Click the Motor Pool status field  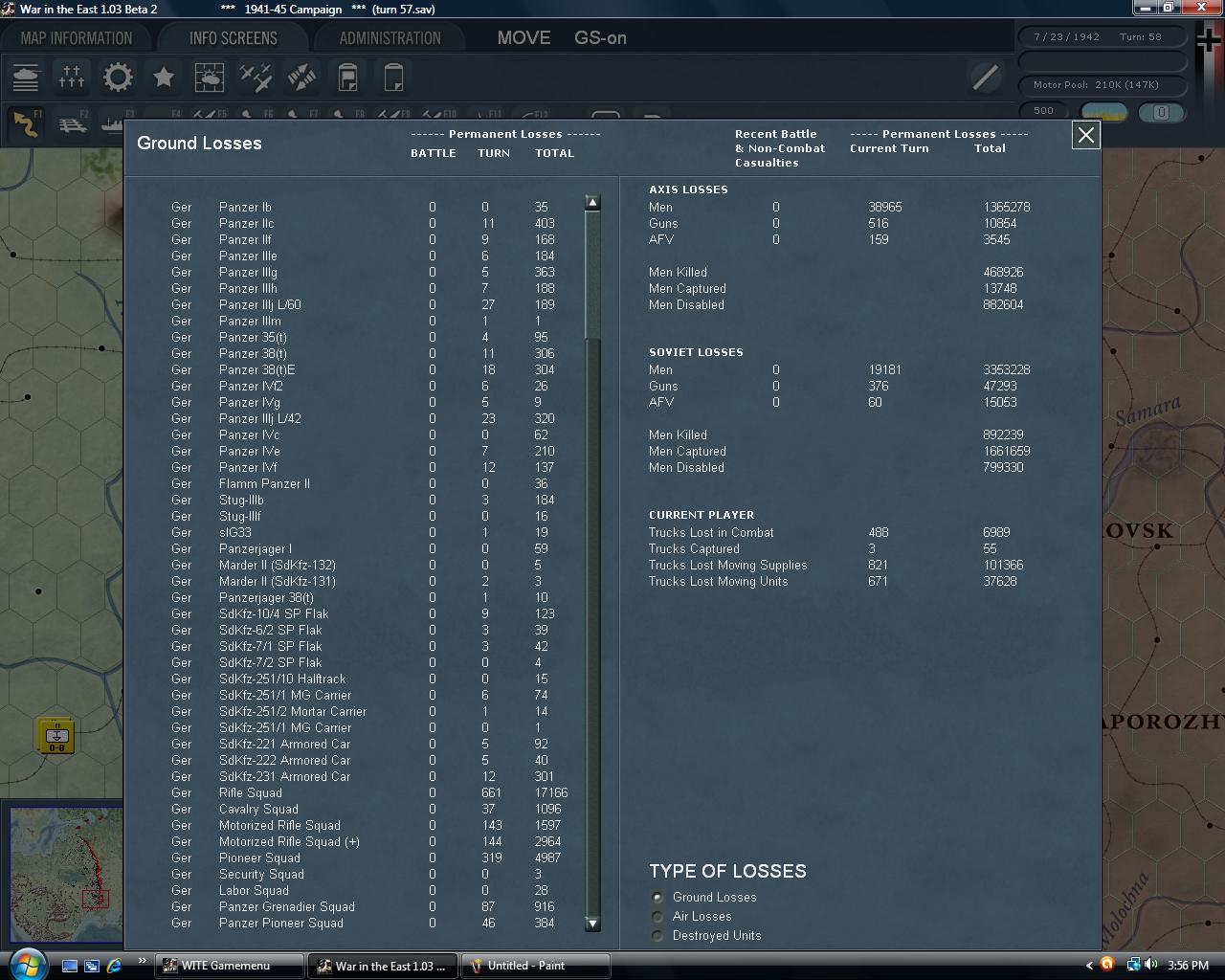click(x=1103, y=84)
